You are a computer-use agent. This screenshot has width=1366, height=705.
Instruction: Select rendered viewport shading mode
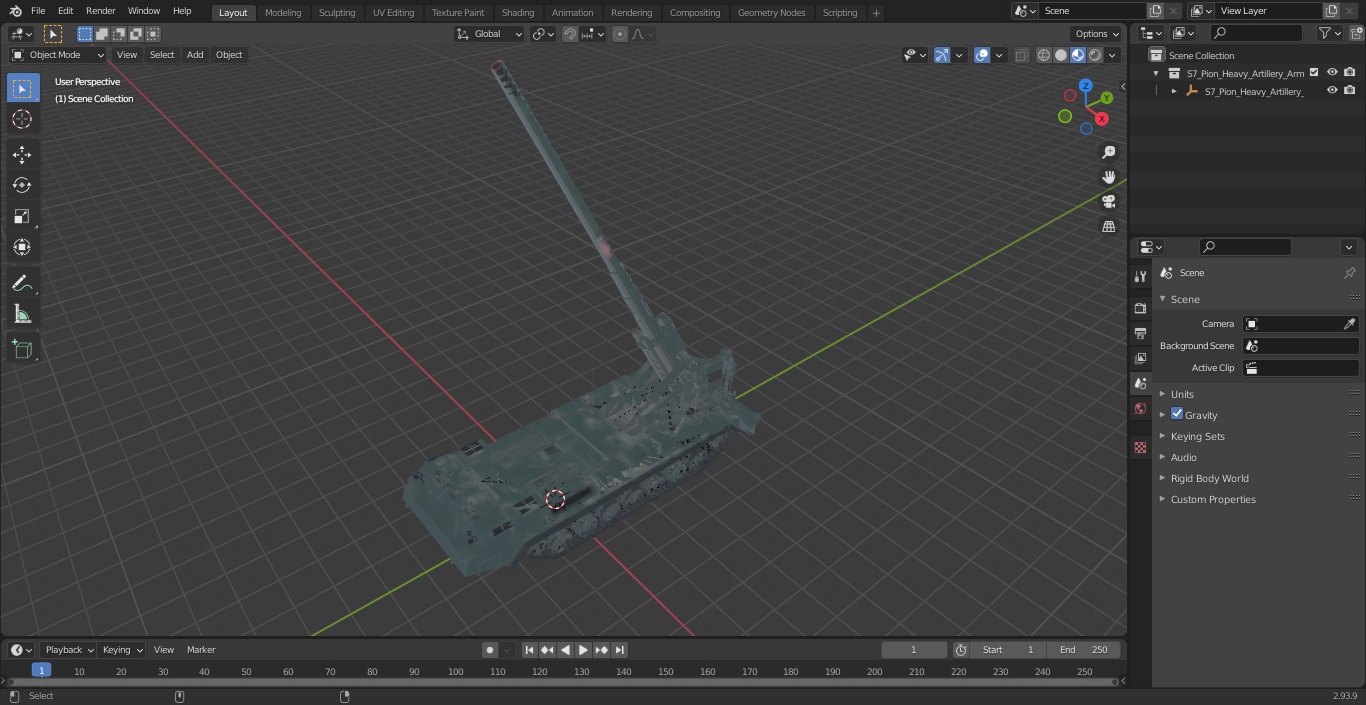[1095, 55]
